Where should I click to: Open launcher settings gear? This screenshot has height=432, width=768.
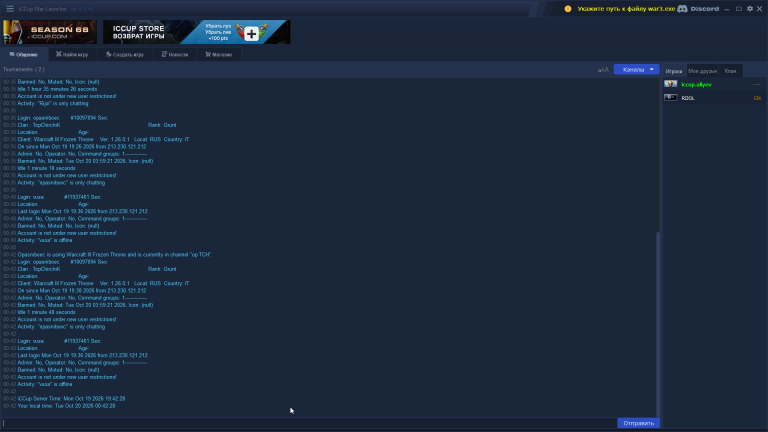[749, 9]
